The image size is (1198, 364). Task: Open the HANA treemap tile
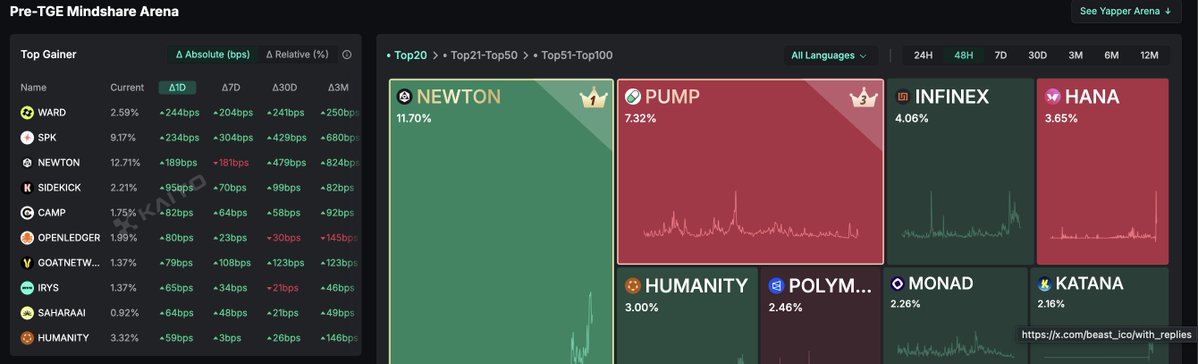[x=1102, y=171]
